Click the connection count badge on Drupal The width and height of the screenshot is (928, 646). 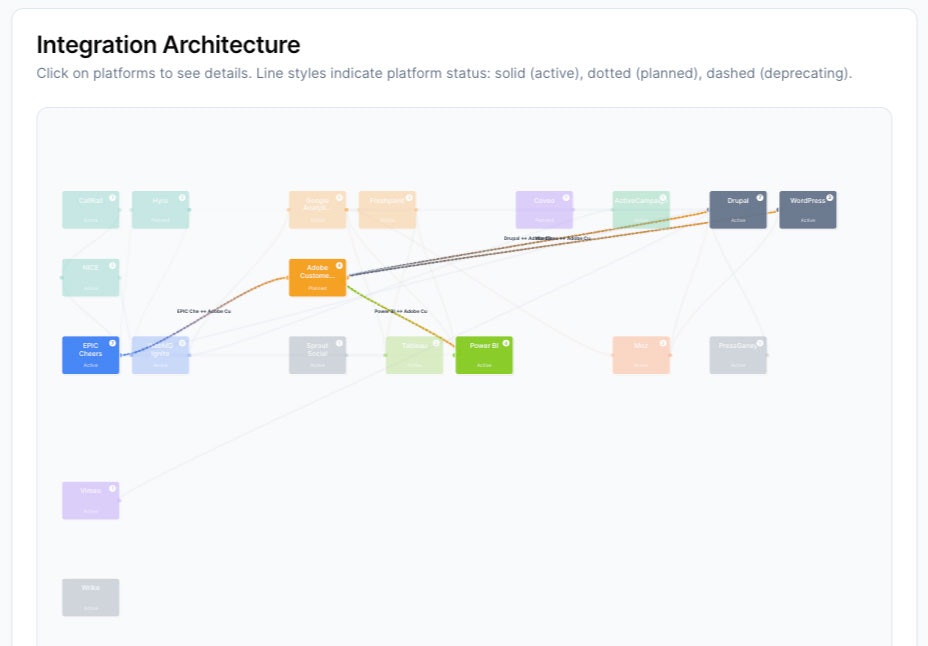pos(760,198)
